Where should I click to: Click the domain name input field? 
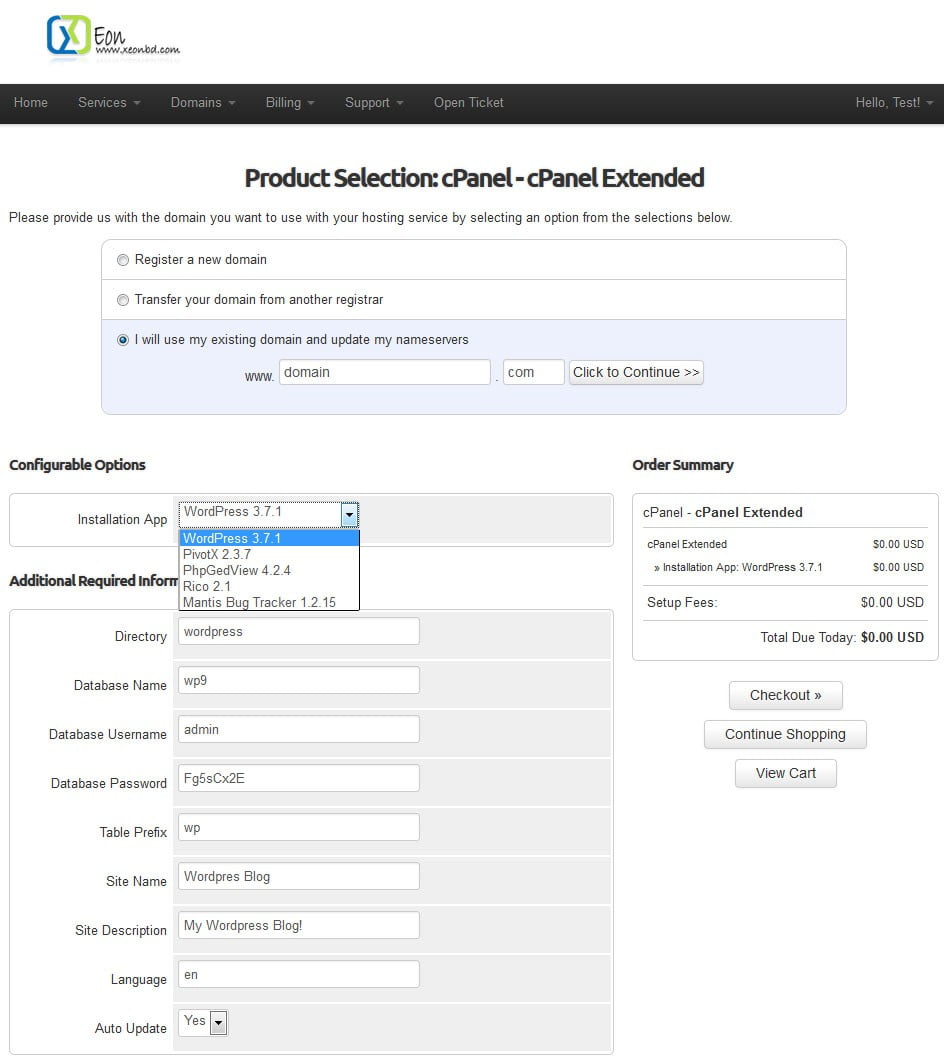pos(384,371)
